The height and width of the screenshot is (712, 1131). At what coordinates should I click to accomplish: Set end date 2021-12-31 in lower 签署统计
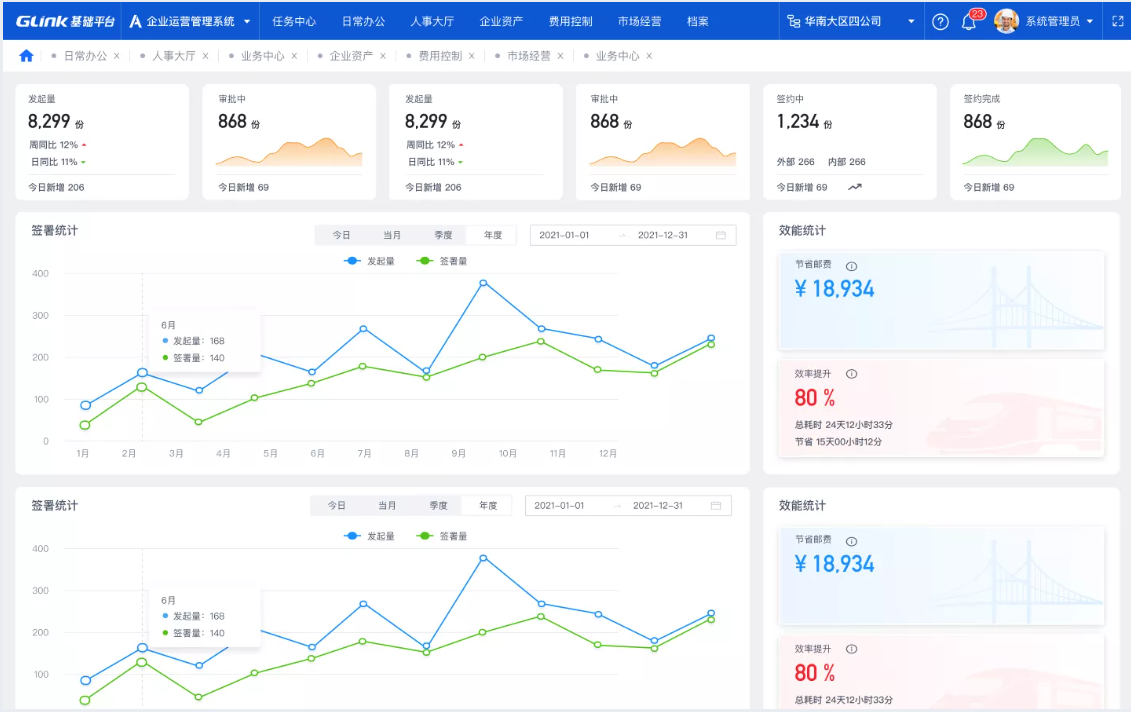click(x=658, y=506)
